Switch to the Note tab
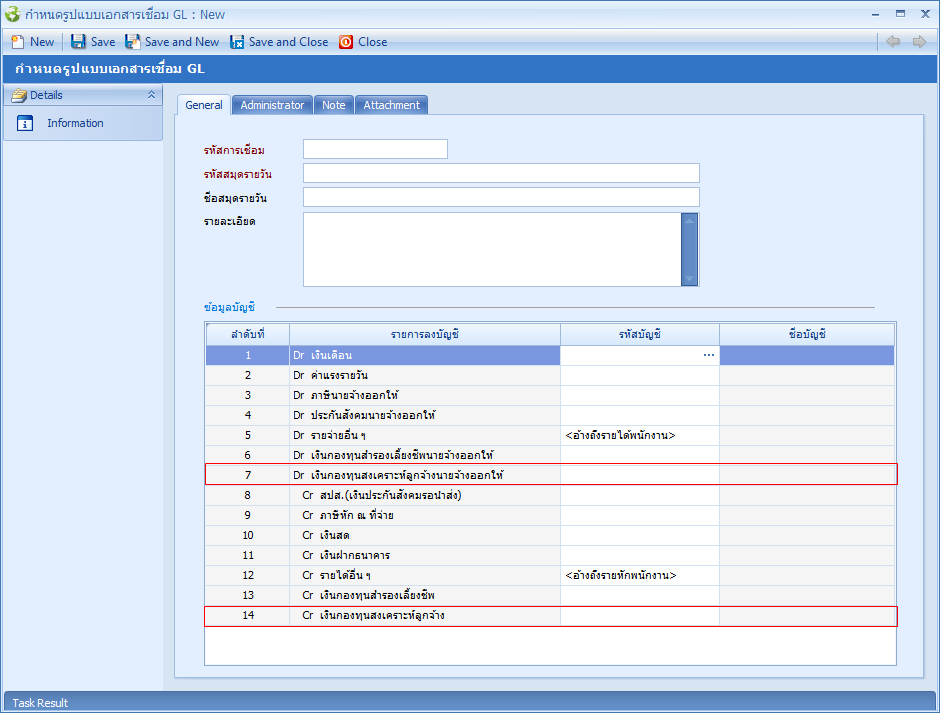 pyautogui.click(x=333, y=105)
